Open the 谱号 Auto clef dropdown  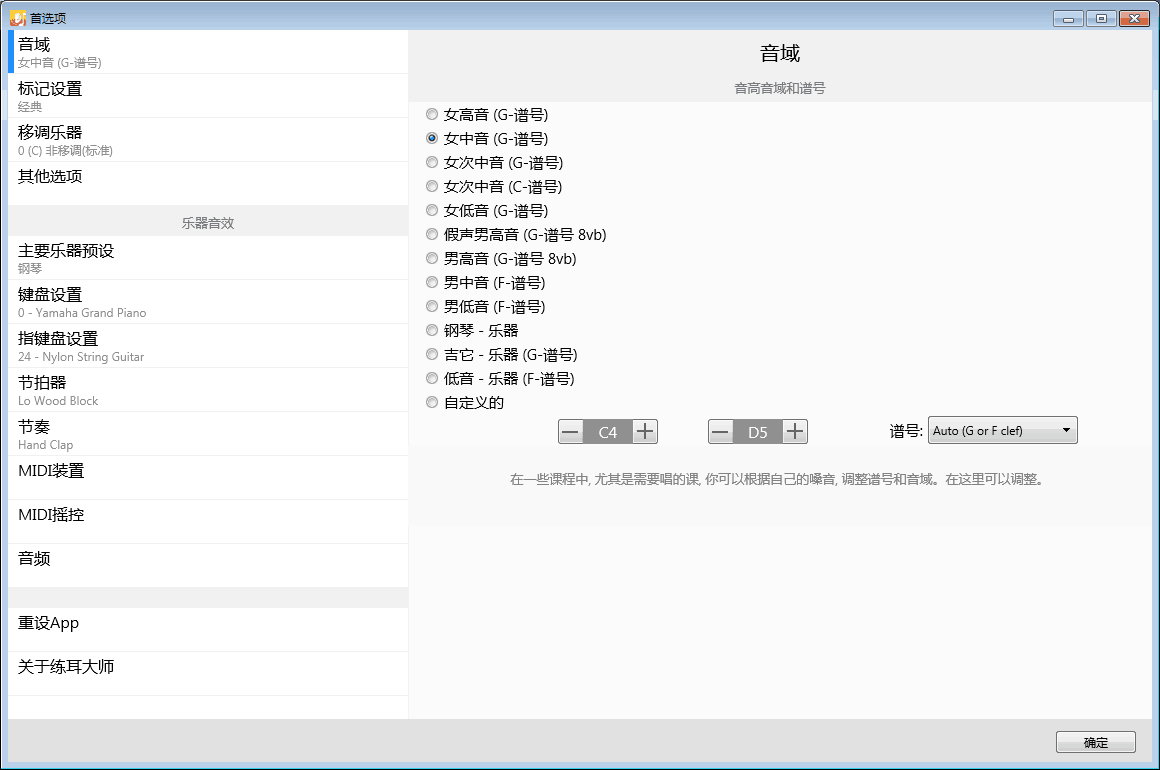click(x=1002, y=431)
